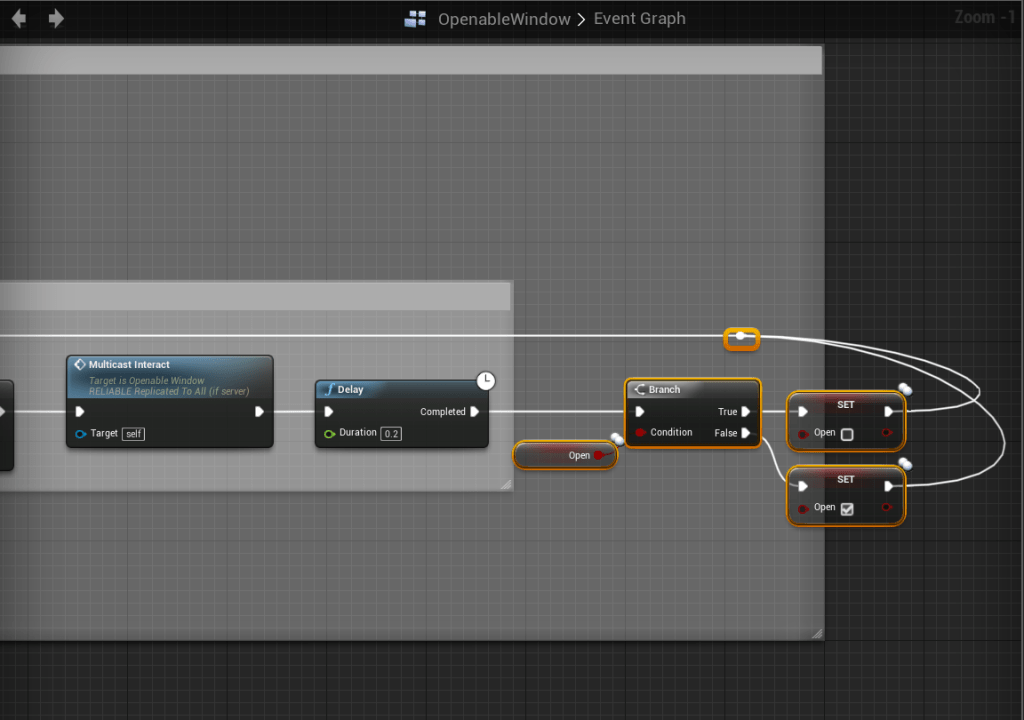This screenshot has width=1024, height=720.
Task: Select the OpenableWindow breadcrumb
Action: tap(504, 19)
